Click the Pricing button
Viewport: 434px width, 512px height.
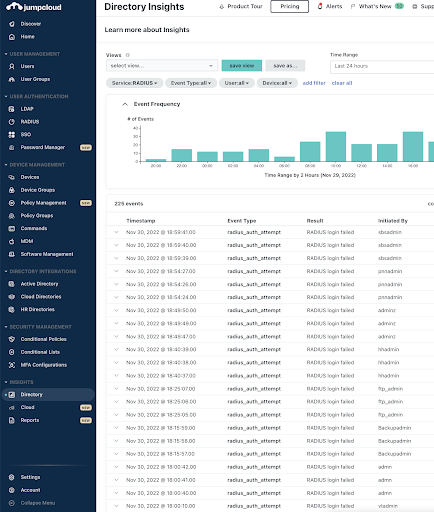coord(290,6)
